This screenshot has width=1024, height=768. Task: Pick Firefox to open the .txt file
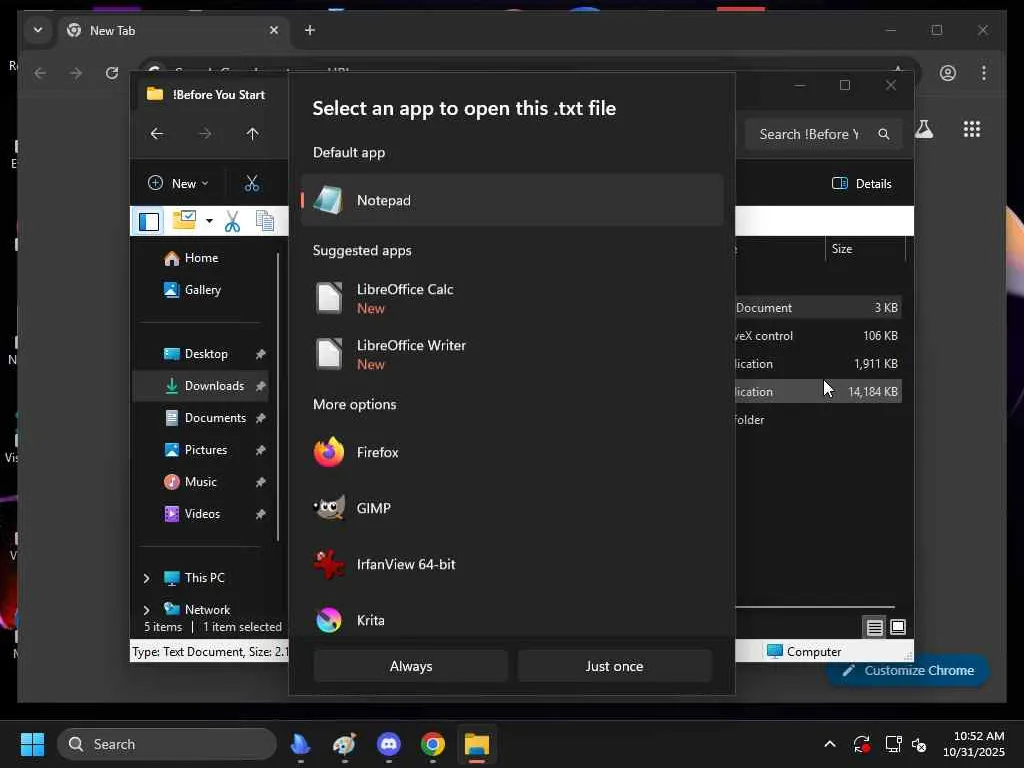[x=512, y=452]
